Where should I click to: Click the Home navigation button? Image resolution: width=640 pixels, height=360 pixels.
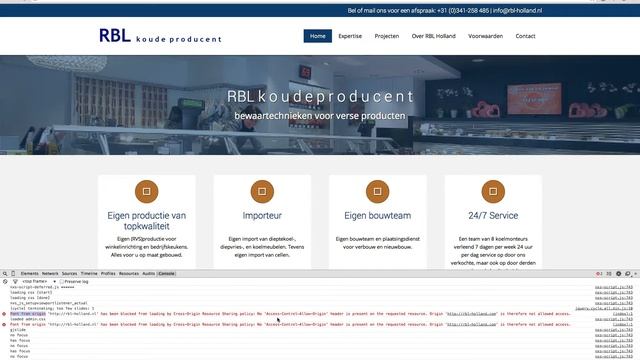(x=318, y=36)
